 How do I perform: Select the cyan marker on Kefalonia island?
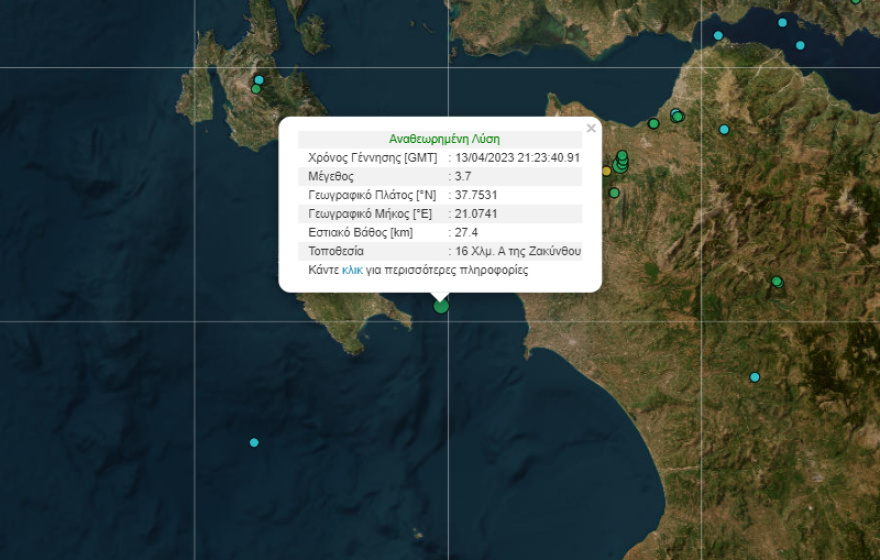(259, 80)
